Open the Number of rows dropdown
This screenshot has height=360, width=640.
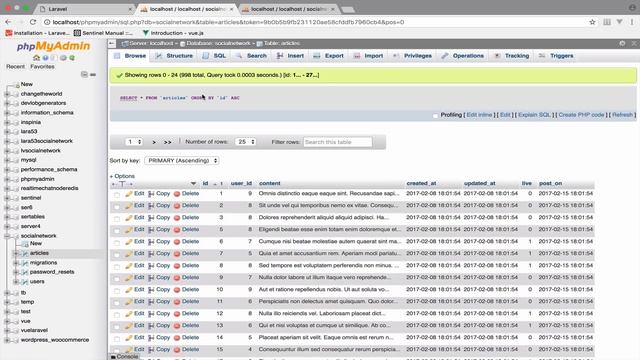[246, 142]
